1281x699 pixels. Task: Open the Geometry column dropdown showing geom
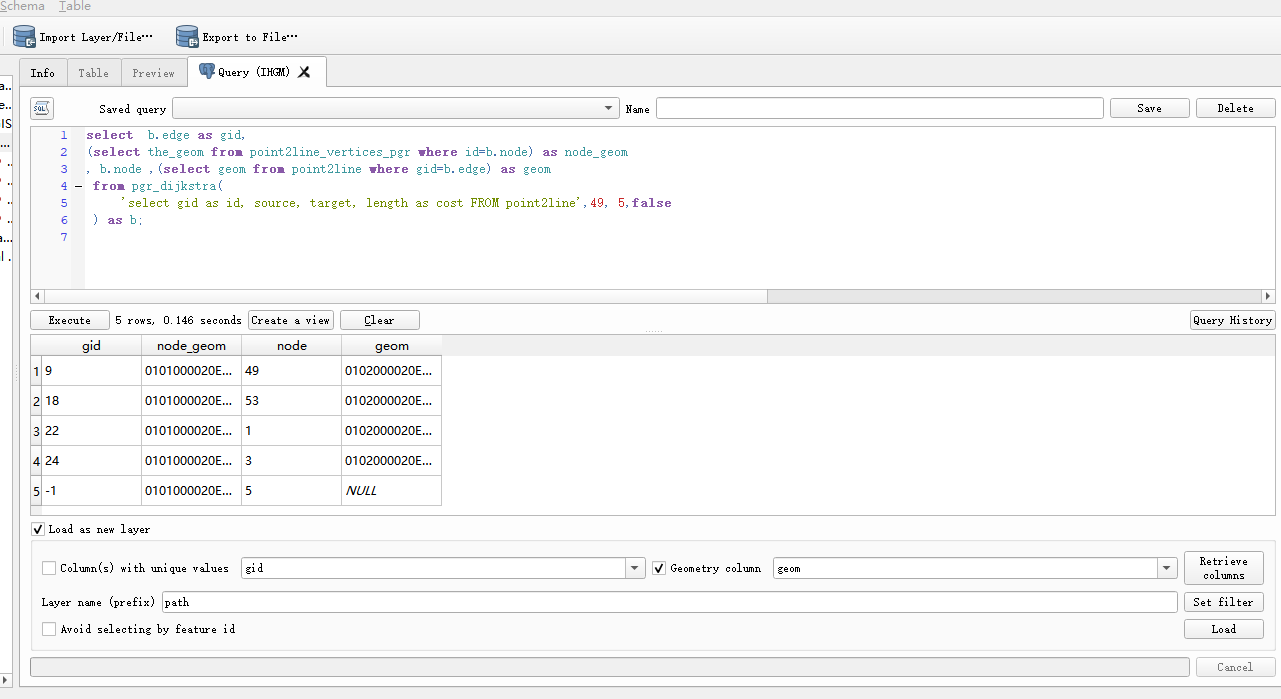(x=975, y=568)
